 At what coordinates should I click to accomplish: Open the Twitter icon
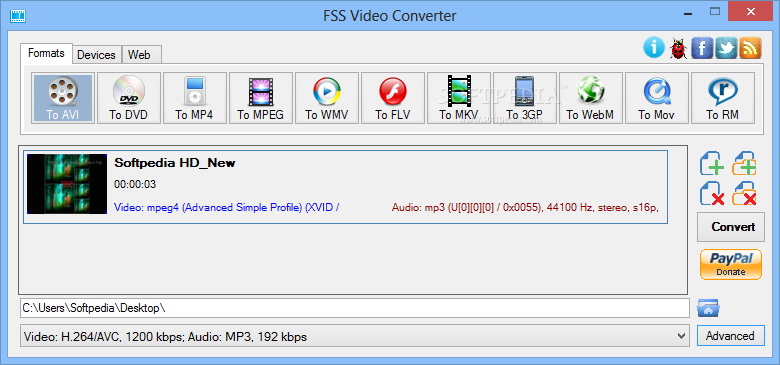[726, 48]
